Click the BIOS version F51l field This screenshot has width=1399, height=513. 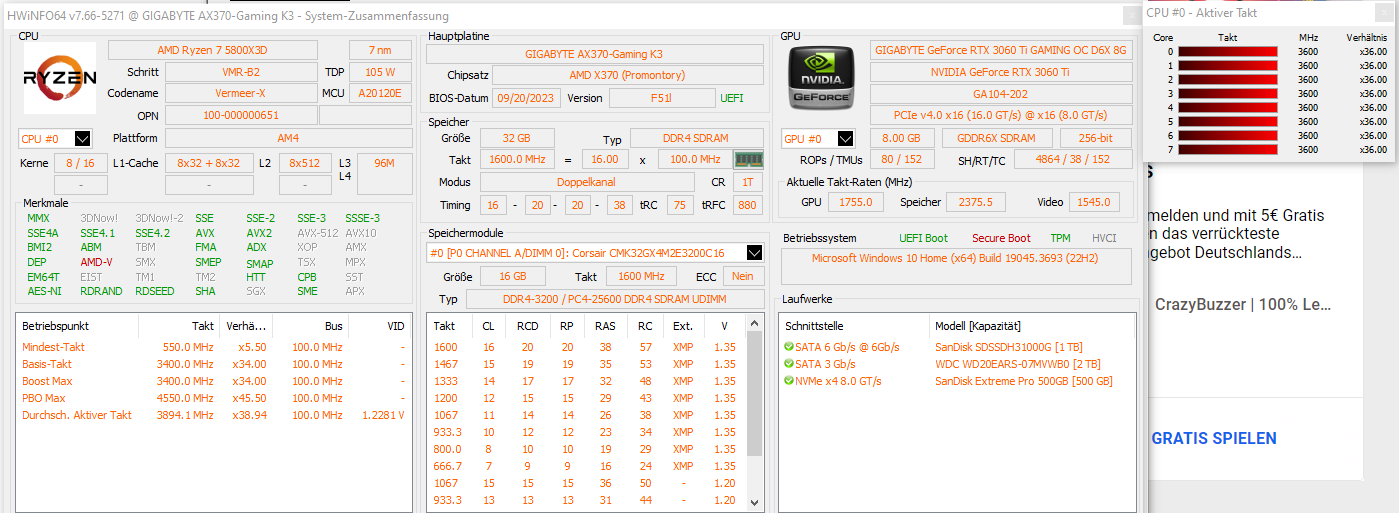pos(661,98)
